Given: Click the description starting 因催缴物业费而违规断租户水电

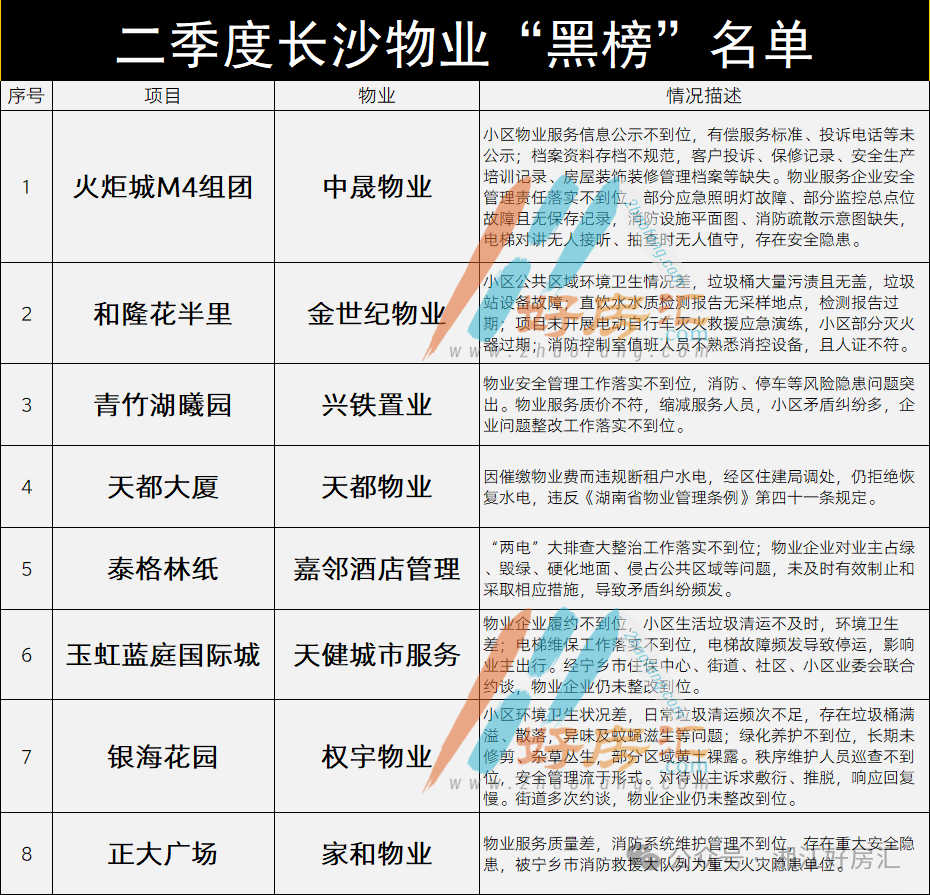Looking at the screenshot, I should click(699, 487).
